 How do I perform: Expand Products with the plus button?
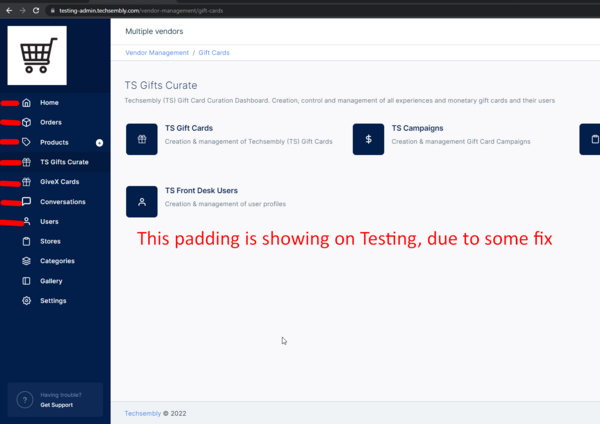tap(99, 143)
